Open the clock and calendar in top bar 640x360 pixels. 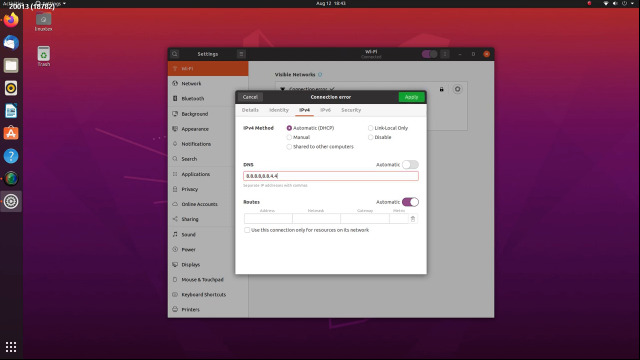point(331,3)
